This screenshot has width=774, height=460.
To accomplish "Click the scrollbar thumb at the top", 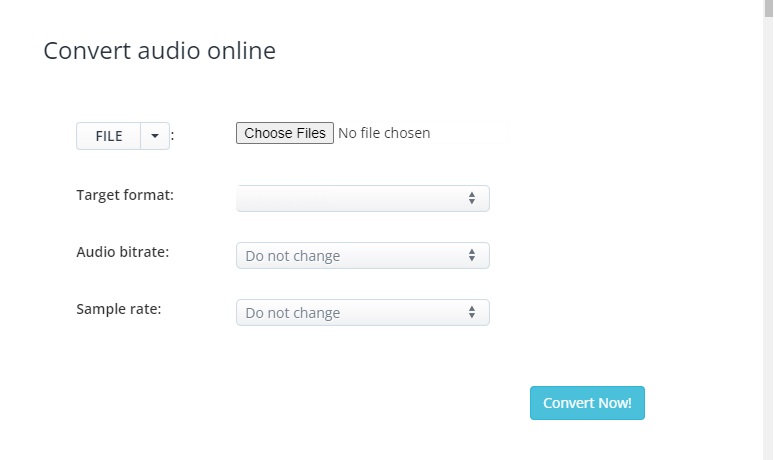I will point(767,8).
